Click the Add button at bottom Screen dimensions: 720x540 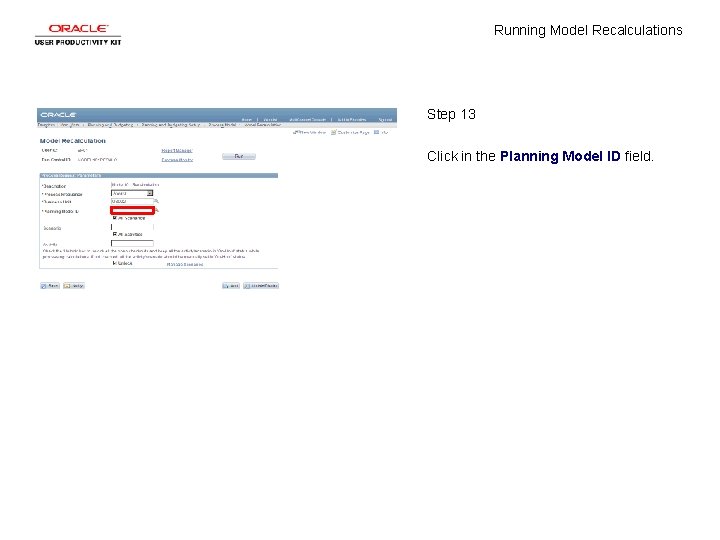coord(231,286)
